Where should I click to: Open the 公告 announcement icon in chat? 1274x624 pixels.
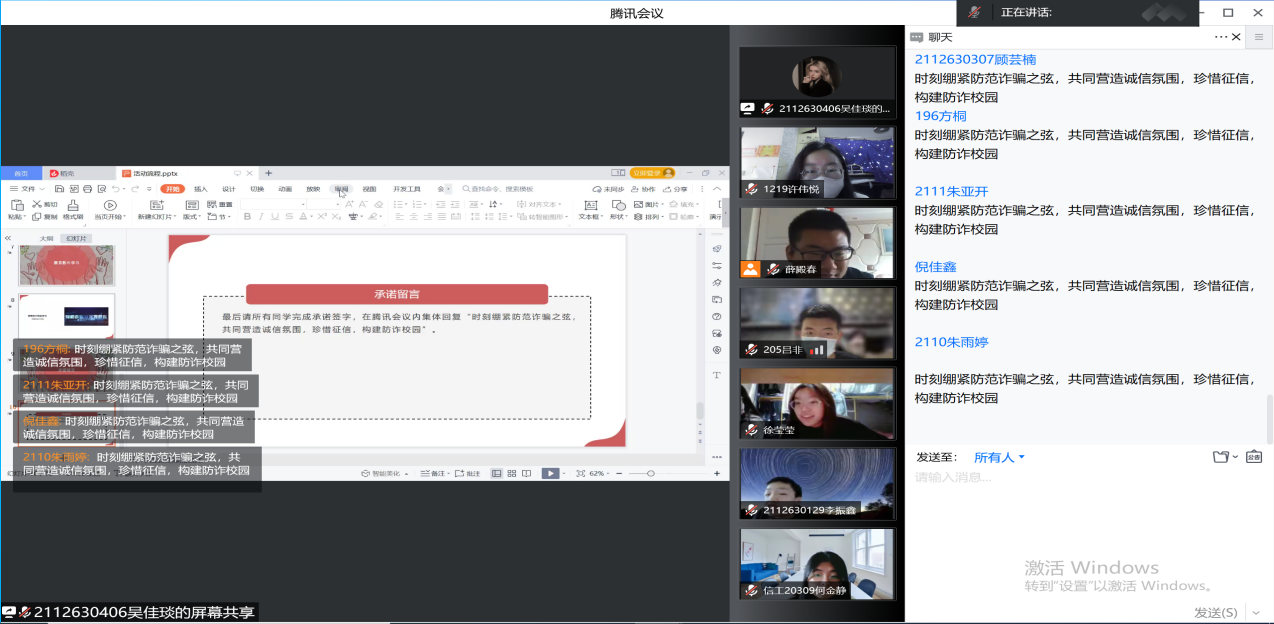1254,457
